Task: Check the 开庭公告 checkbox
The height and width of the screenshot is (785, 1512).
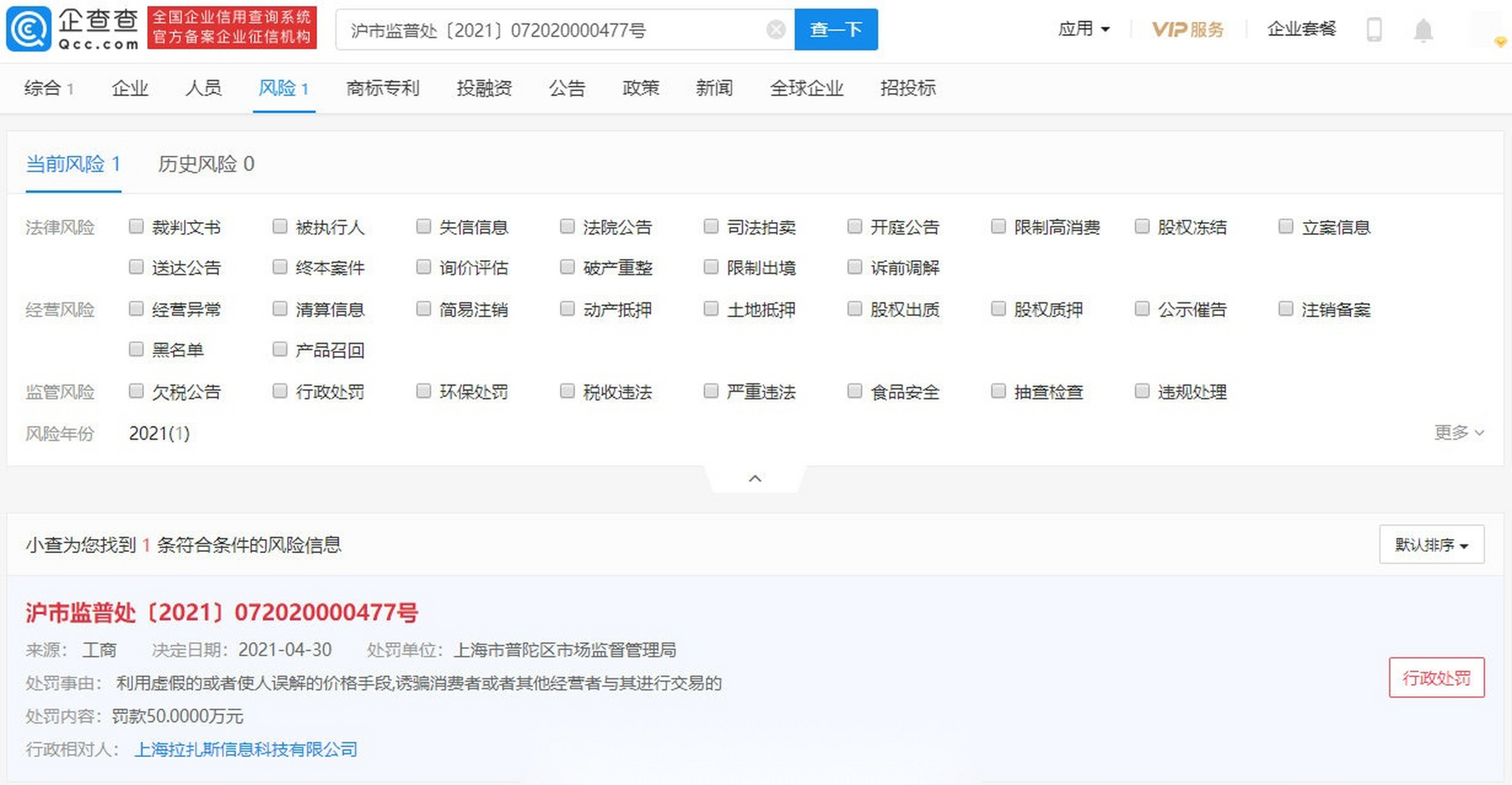Action: (x=855, y=226)
